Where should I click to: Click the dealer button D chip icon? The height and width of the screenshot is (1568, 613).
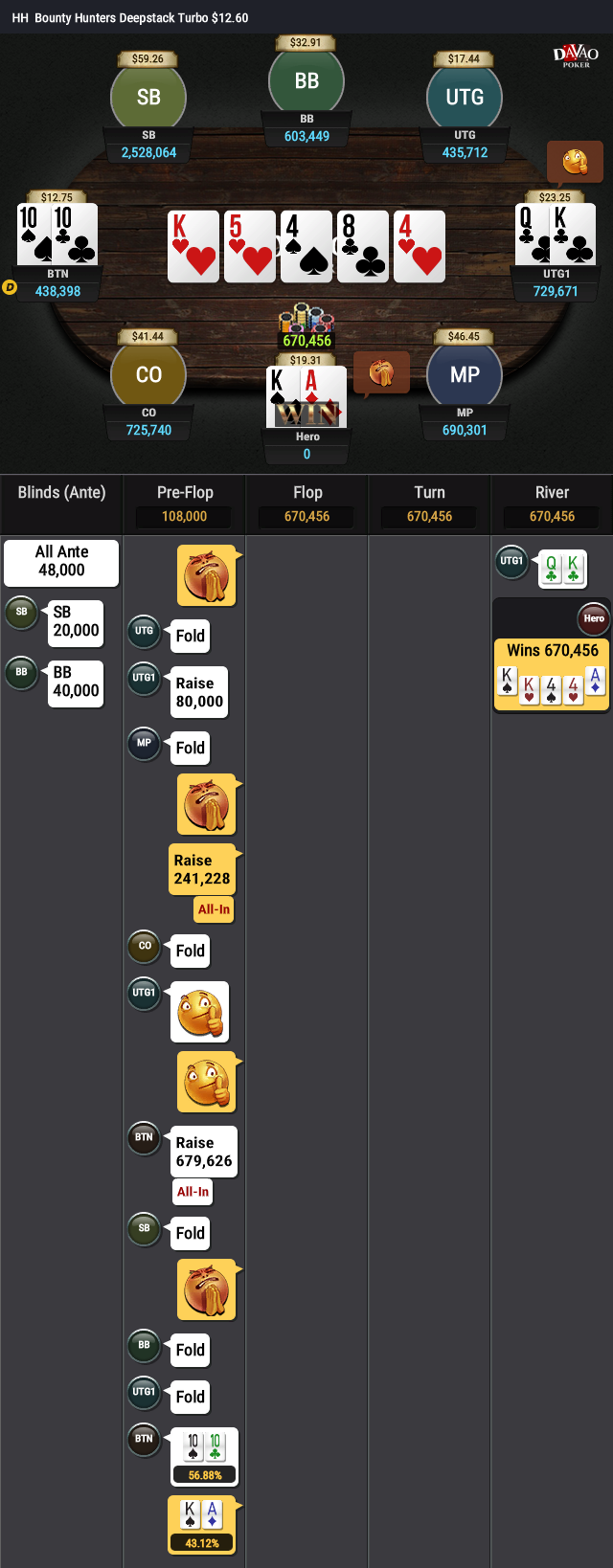pyautogui.click(x=10, y=286)
